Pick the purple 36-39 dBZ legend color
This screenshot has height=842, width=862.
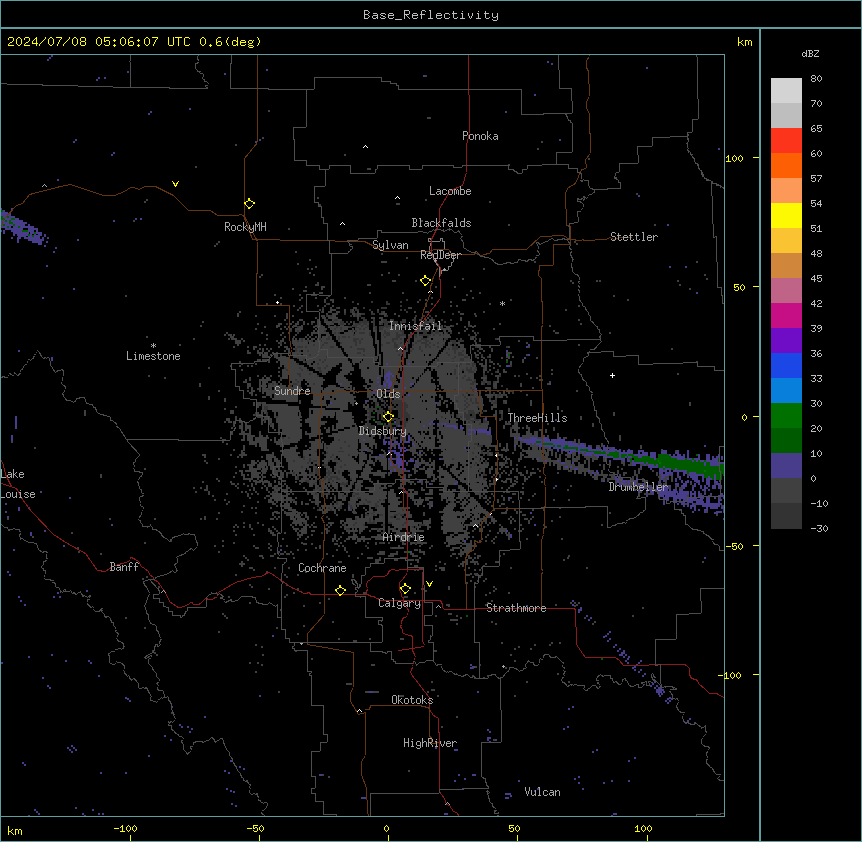786,340
